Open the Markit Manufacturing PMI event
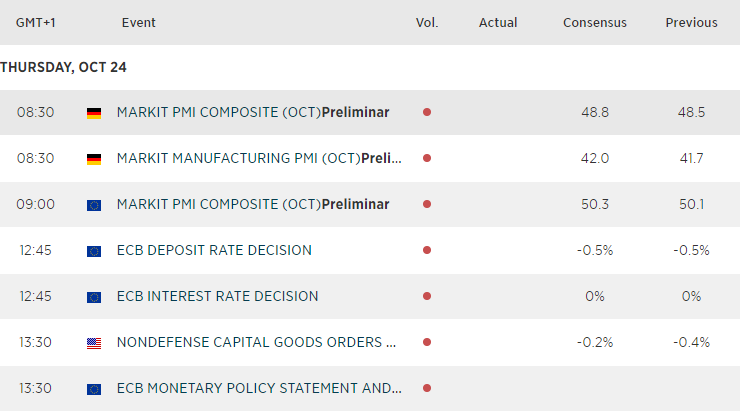Viewport: 740px width, 411px height. click(259, 159)
